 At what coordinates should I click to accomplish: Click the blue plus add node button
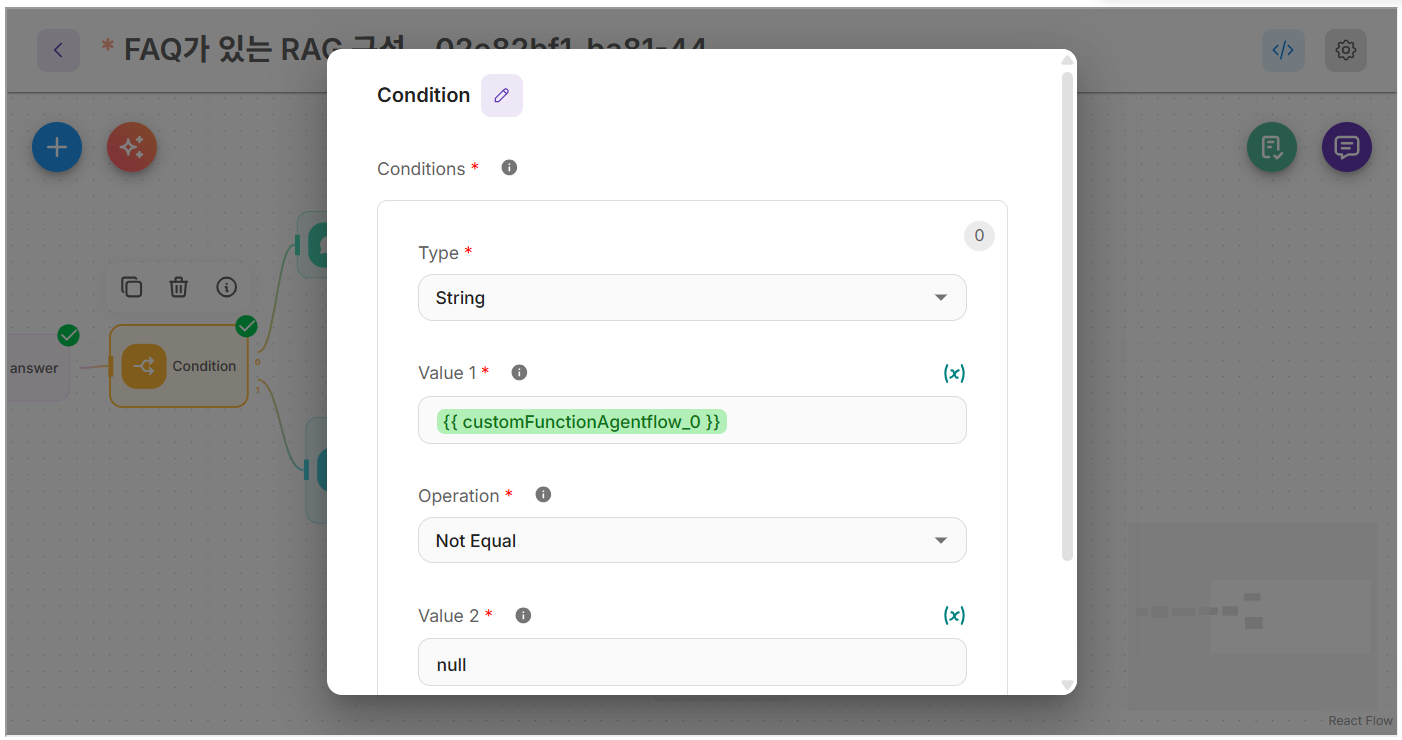click(57, 148)
